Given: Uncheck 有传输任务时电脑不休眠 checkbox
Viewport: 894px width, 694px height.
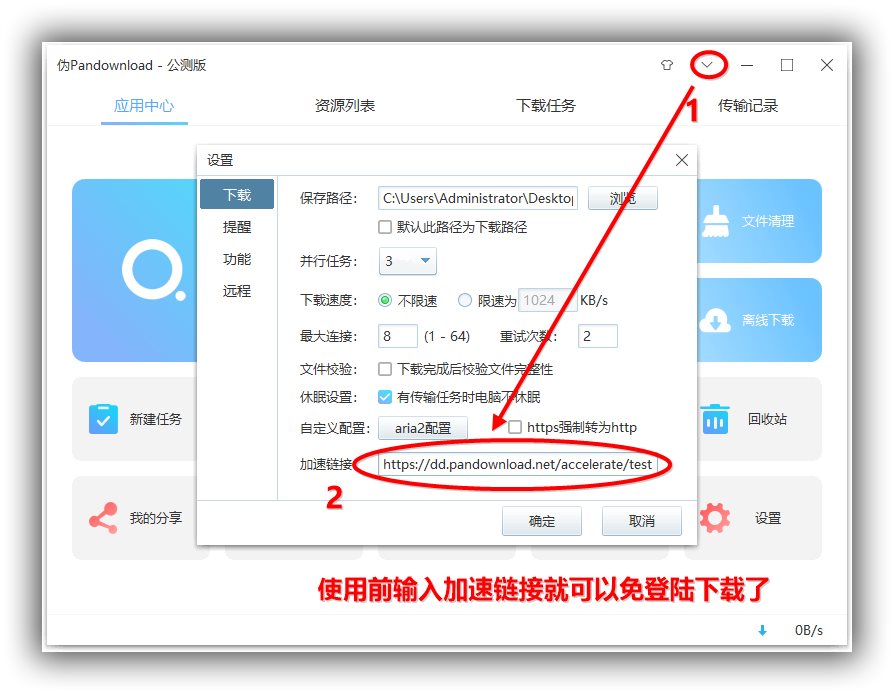Looking at the screenshot, I should coord(385,397).
